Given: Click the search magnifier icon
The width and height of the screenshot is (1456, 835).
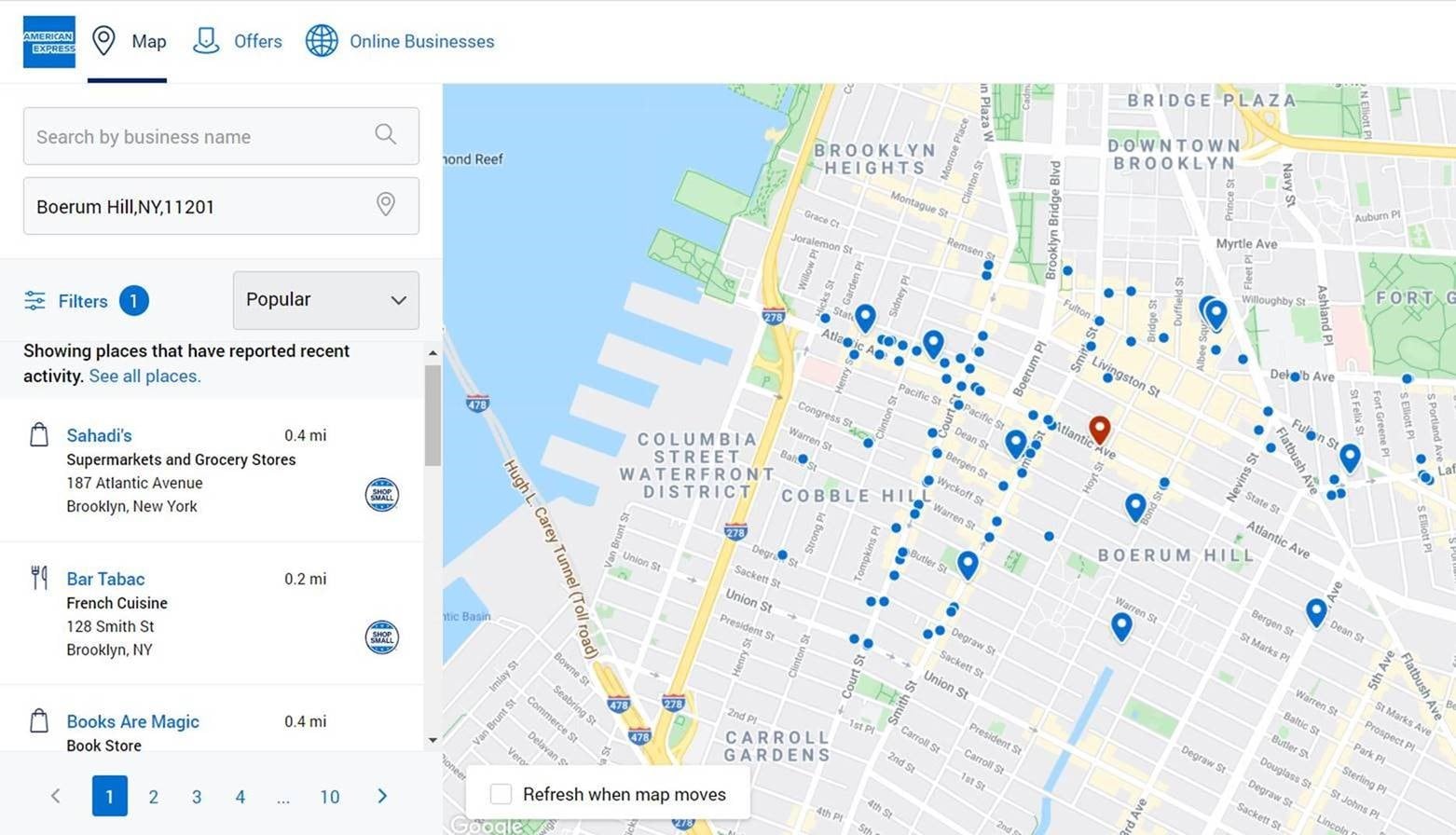Looking at the screenshot, I should 385,134.
